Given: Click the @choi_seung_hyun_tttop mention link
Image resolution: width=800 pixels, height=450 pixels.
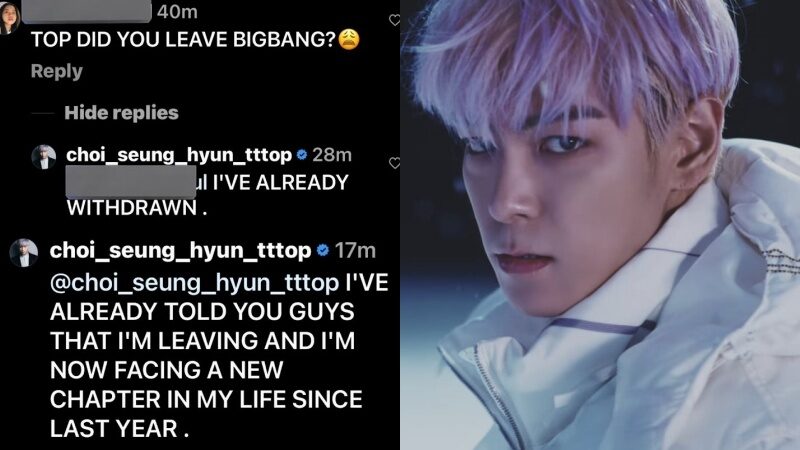Looking at the screenshot, I should [x=194, y=283].
